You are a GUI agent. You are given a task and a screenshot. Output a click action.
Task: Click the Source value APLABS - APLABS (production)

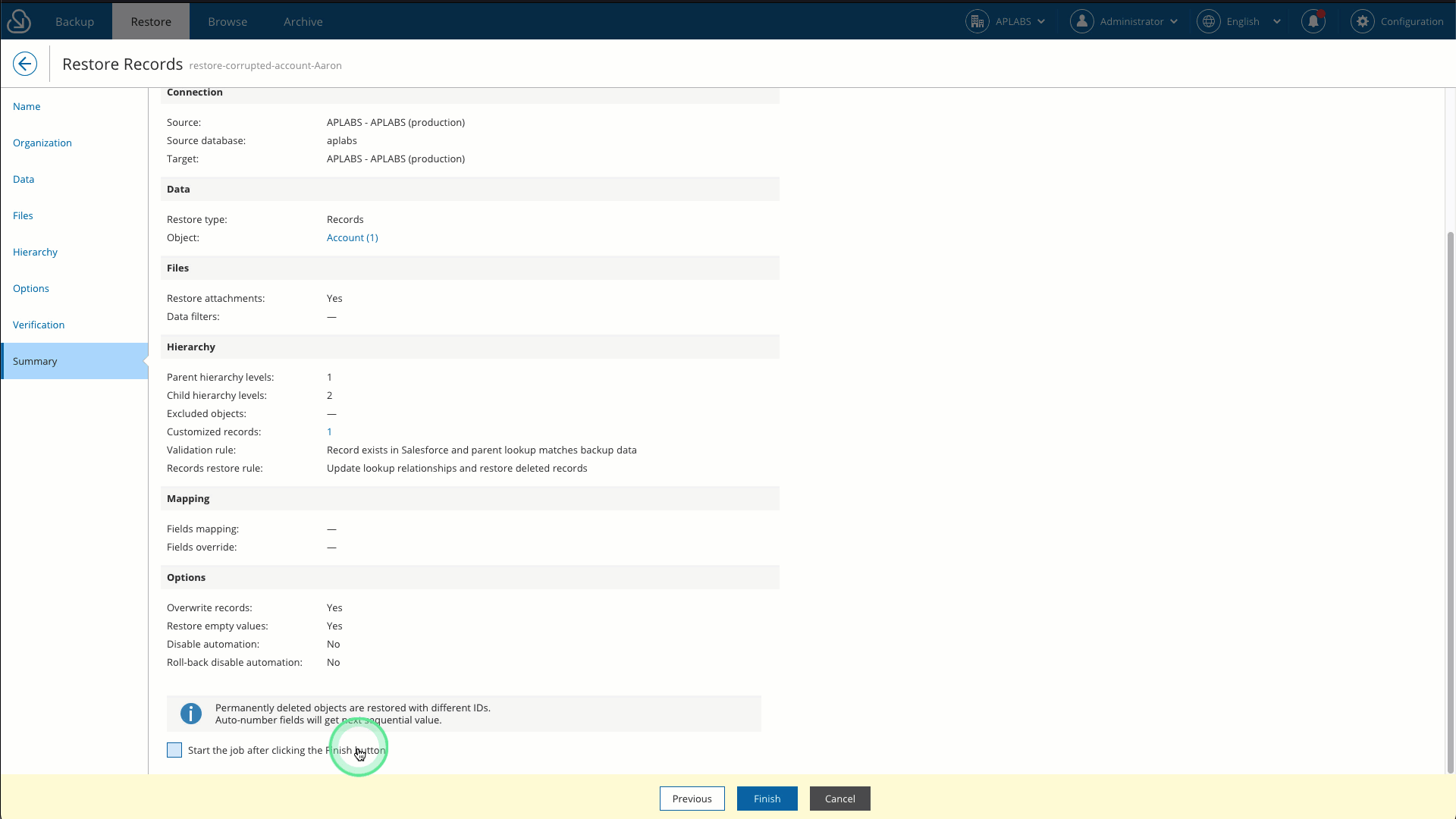[x=396, y=122]
